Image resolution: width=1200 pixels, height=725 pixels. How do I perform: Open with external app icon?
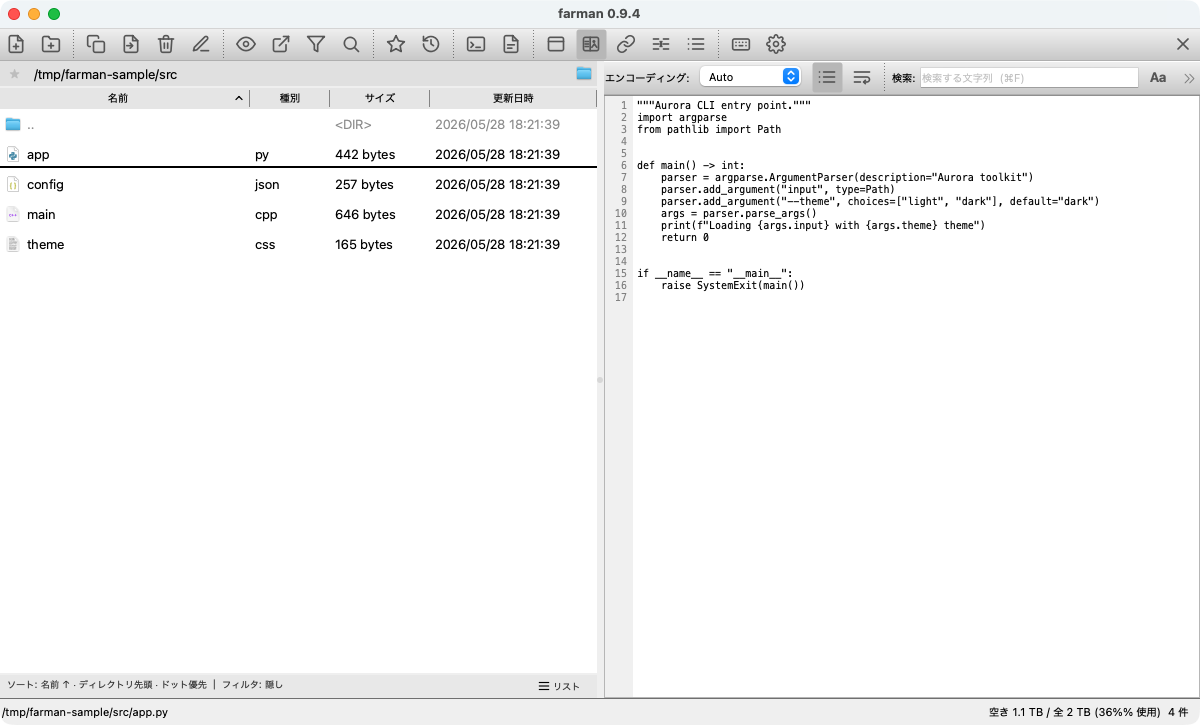tap(281, 44)
